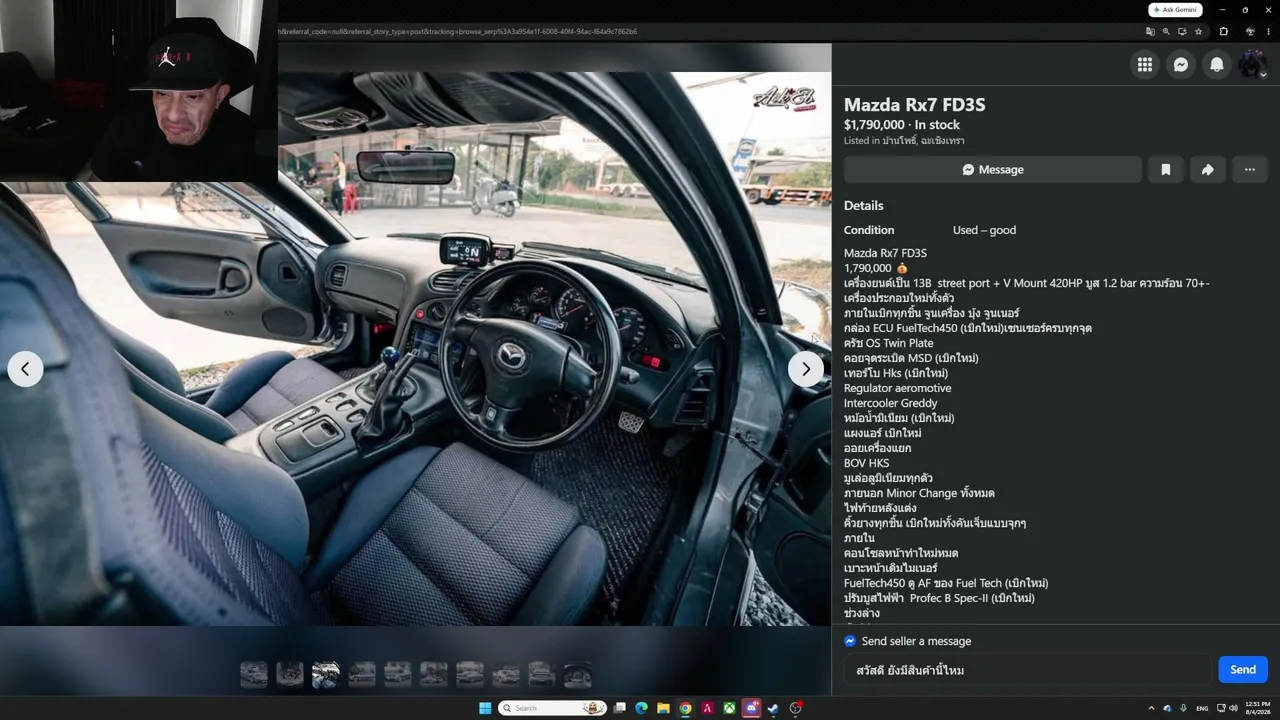
Task: Select the second photo thumbnail
Action: (290, 675)
